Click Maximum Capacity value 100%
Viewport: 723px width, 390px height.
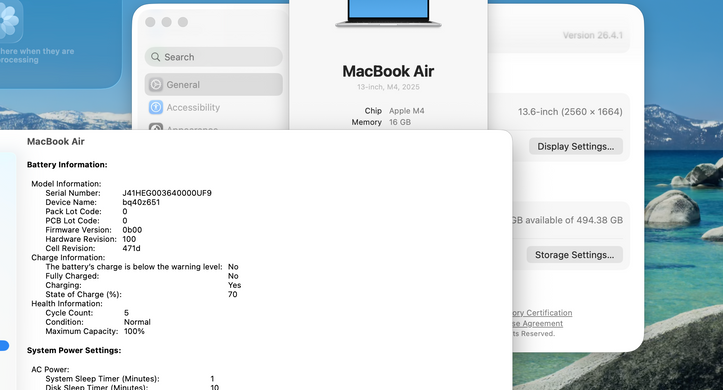[x=134, y=331]
